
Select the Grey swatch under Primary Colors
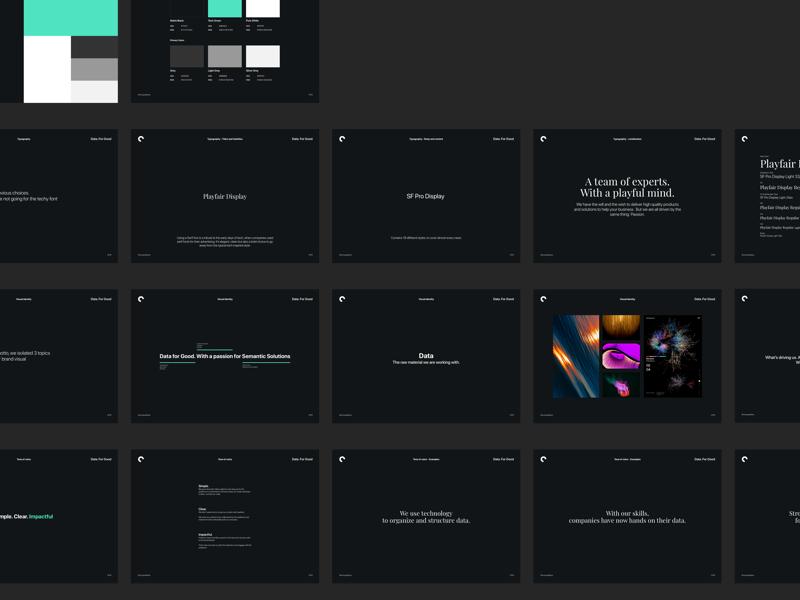point(187,56)
